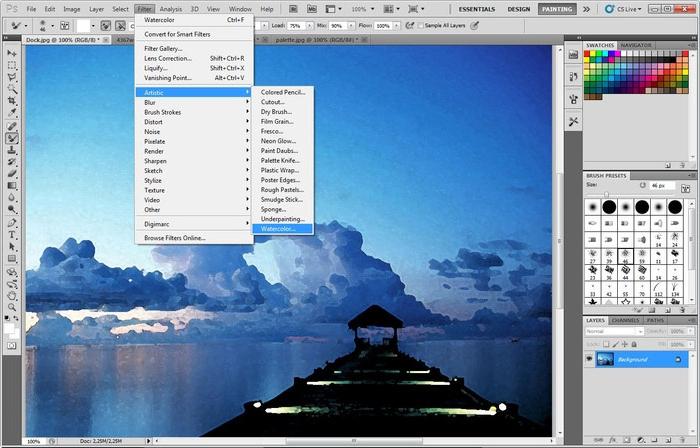Select the Pen tool
The image size is (700, 448).
point(12,223)
